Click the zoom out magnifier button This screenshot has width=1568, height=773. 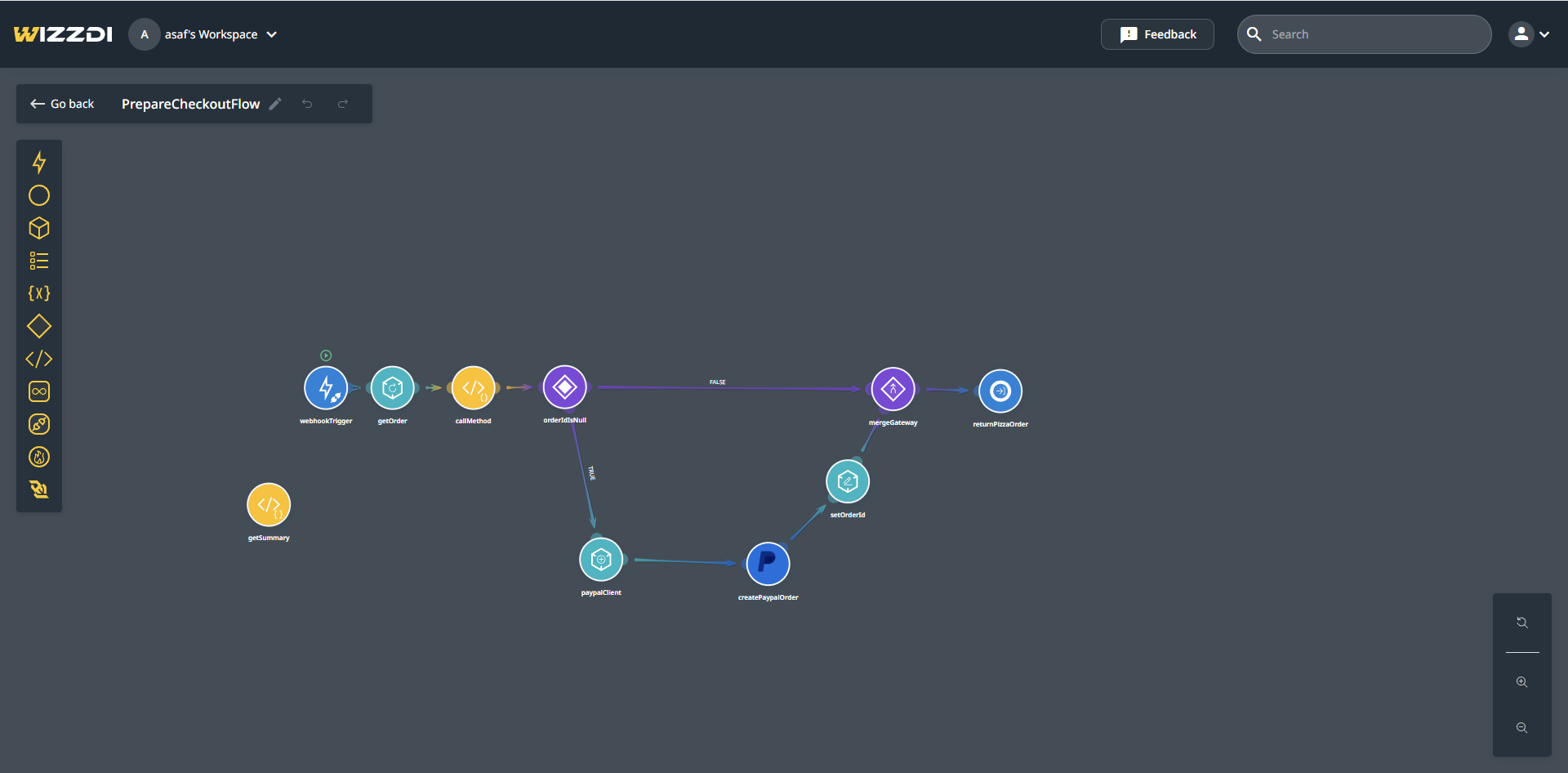[x=1521, y=728]
